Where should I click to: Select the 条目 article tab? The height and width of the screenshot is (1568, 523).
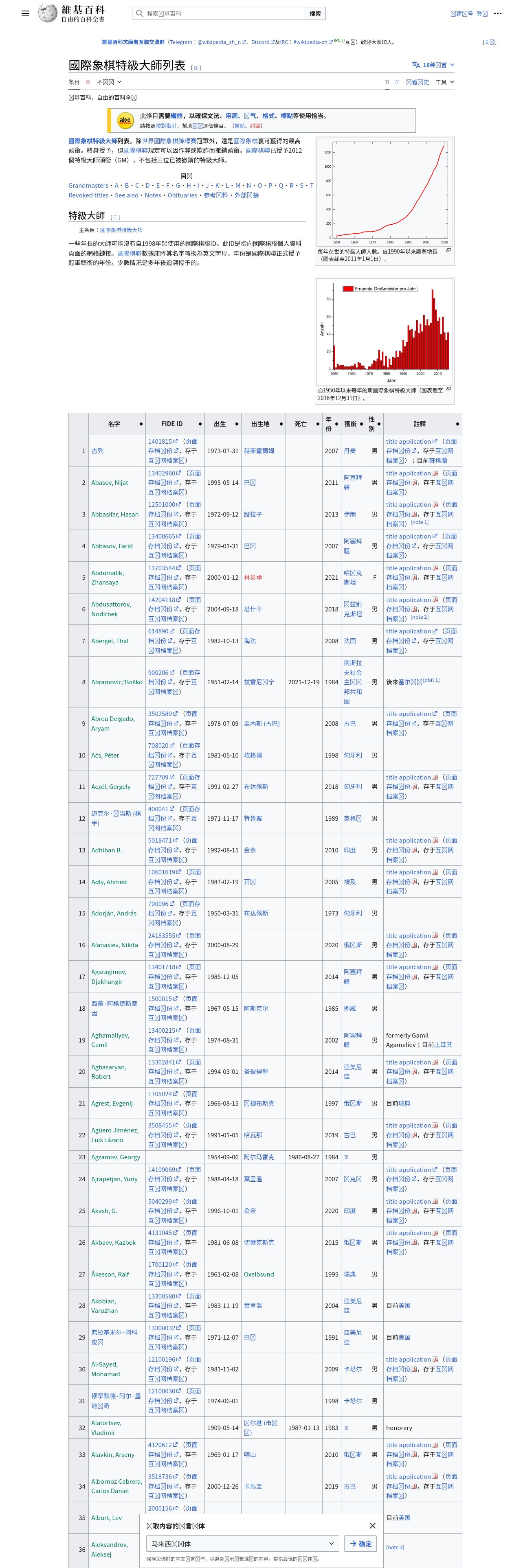[74, 81]
